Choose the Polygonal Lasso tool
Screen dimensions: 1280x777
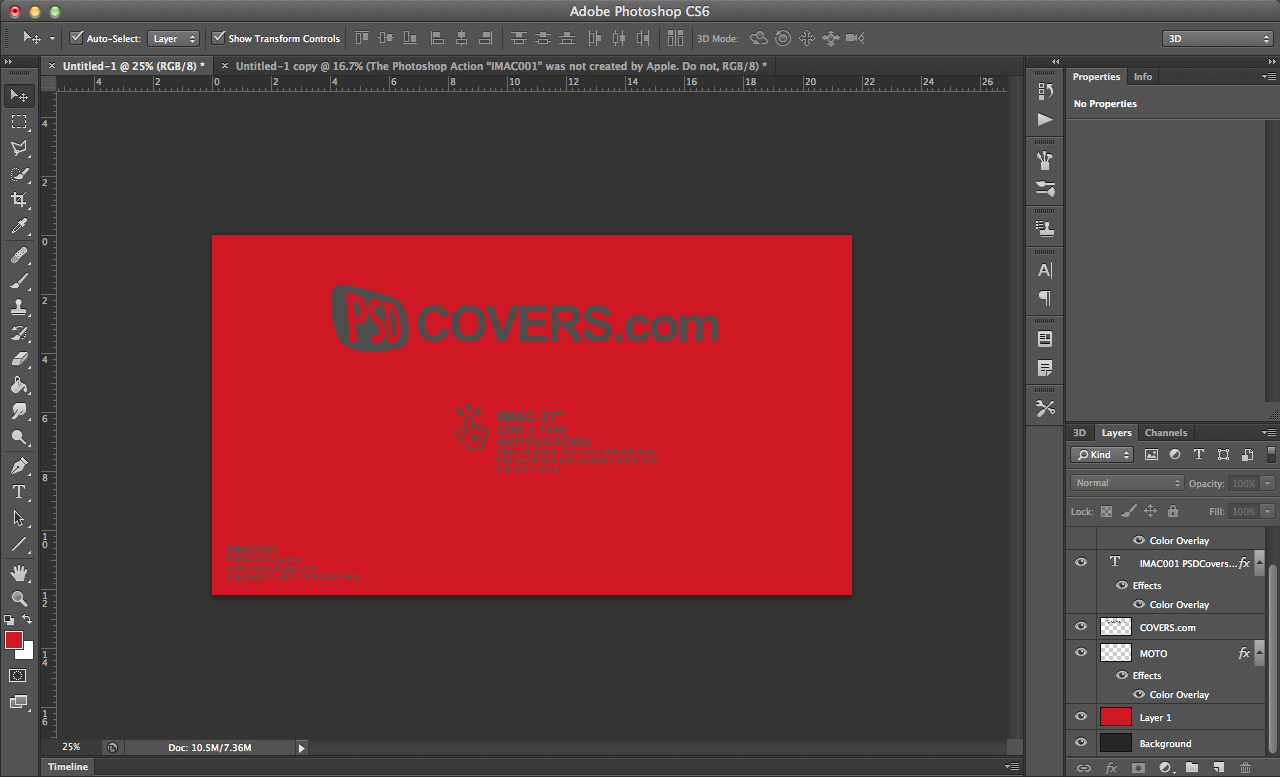click(19, 148)
